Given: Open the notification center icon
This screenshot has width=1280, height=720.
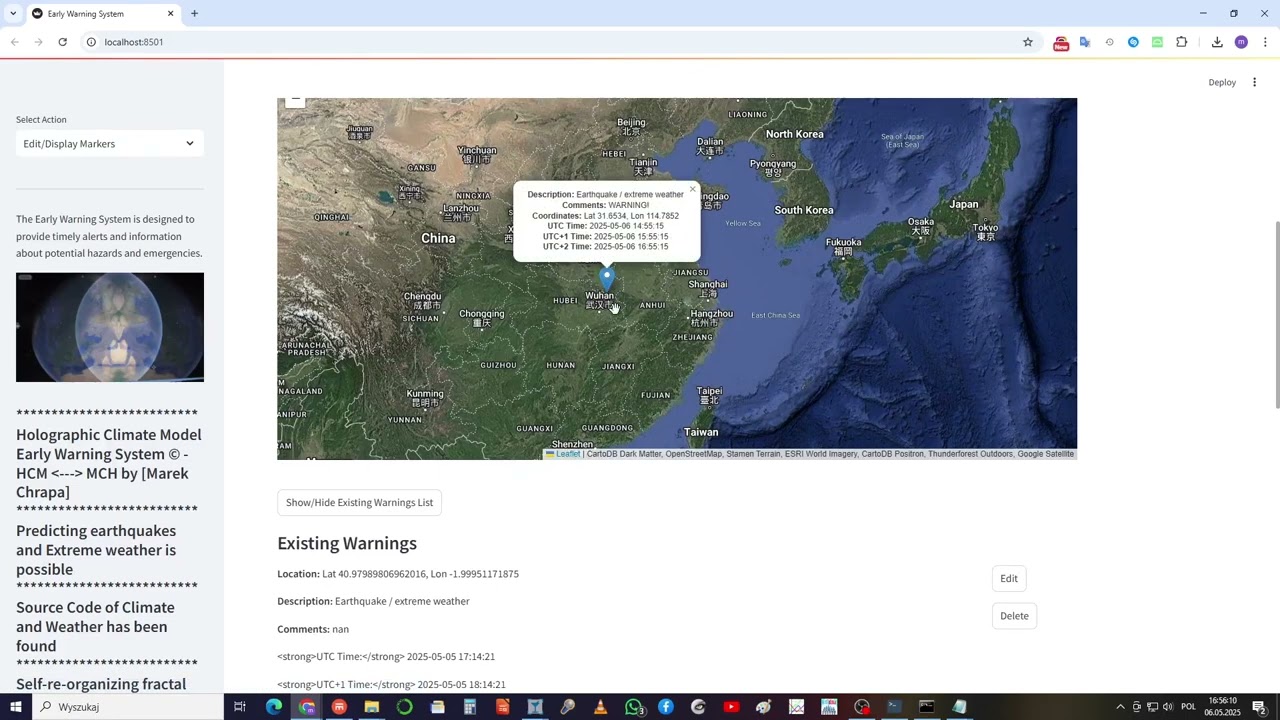Looking at the screenshot, I should pyautogui.click(x=1260, y=707).
